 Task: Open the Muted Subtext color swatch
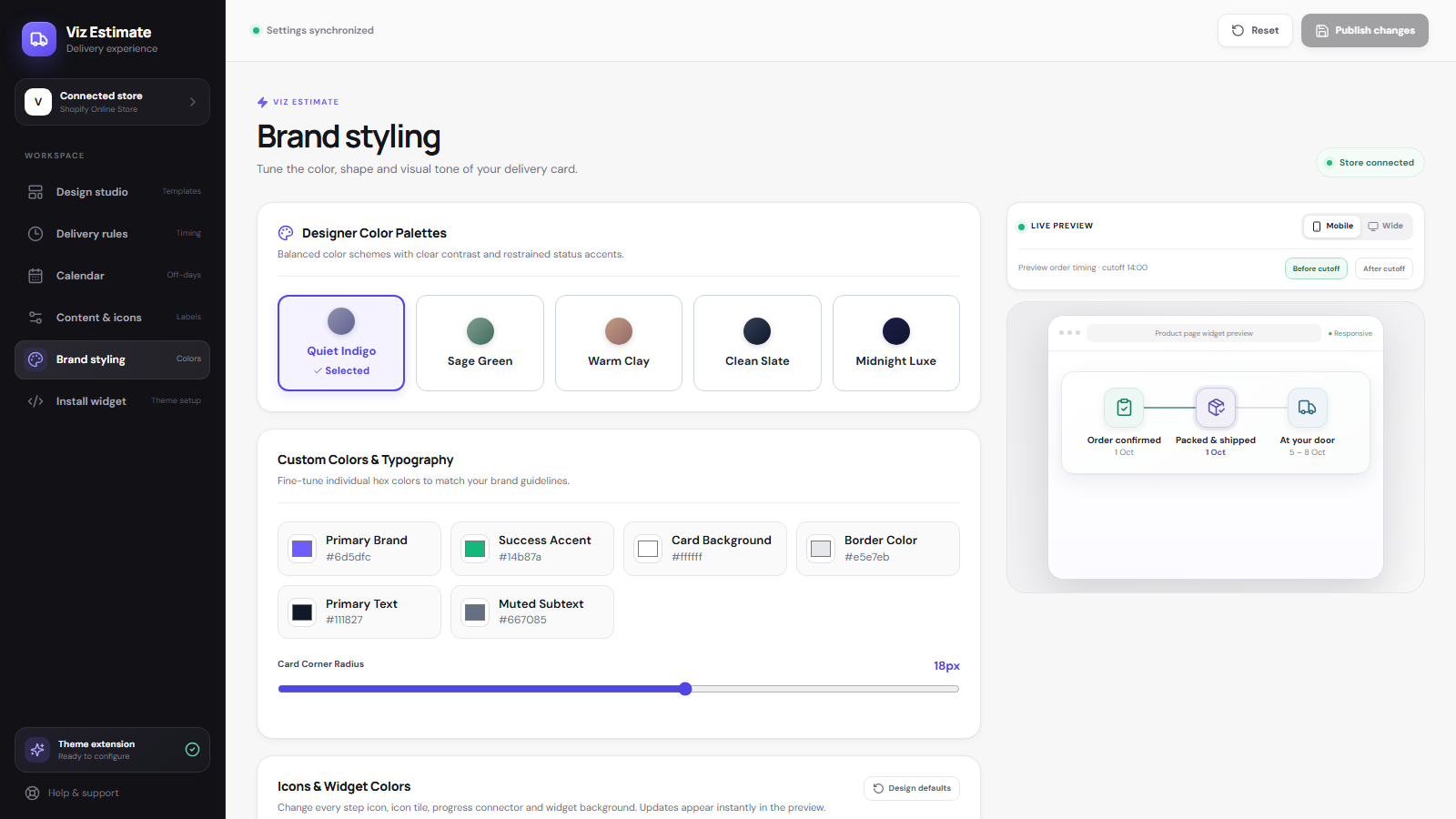pyautogui.click(x=475, y=612)
